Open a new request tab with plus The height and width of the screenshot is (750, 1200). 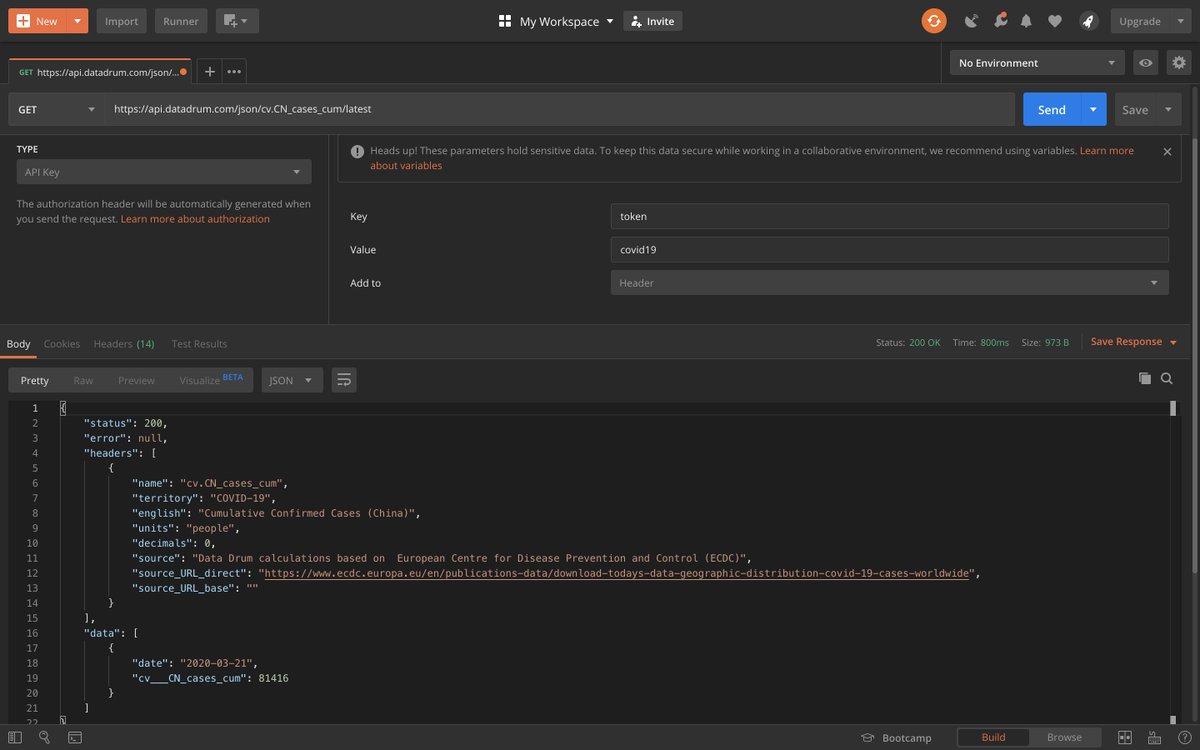pos(209,71)
